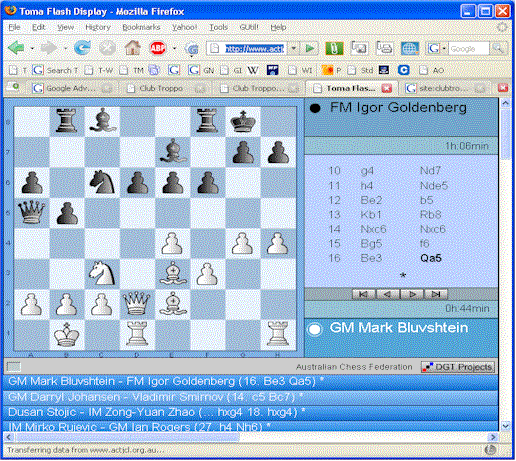Open the Search T bookmark

click(55, 70)
